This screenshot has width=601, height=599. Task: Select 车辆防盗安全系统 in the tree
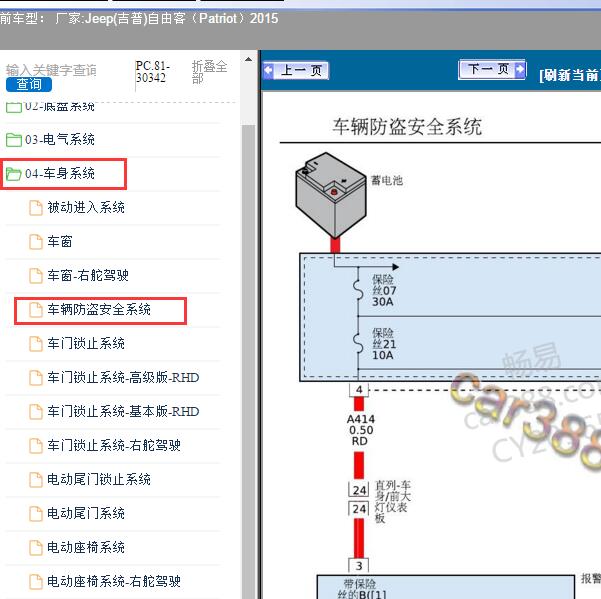coord(99,309)
